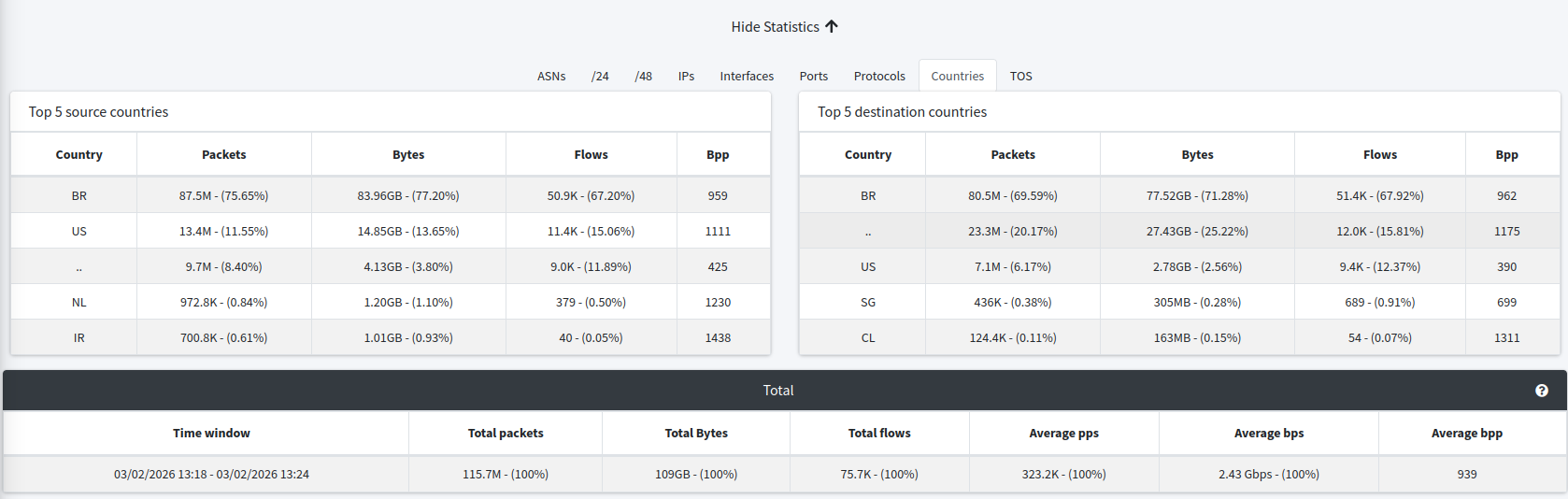Switch to the ASNs tab
The image size is (1568, 499).
551,76
